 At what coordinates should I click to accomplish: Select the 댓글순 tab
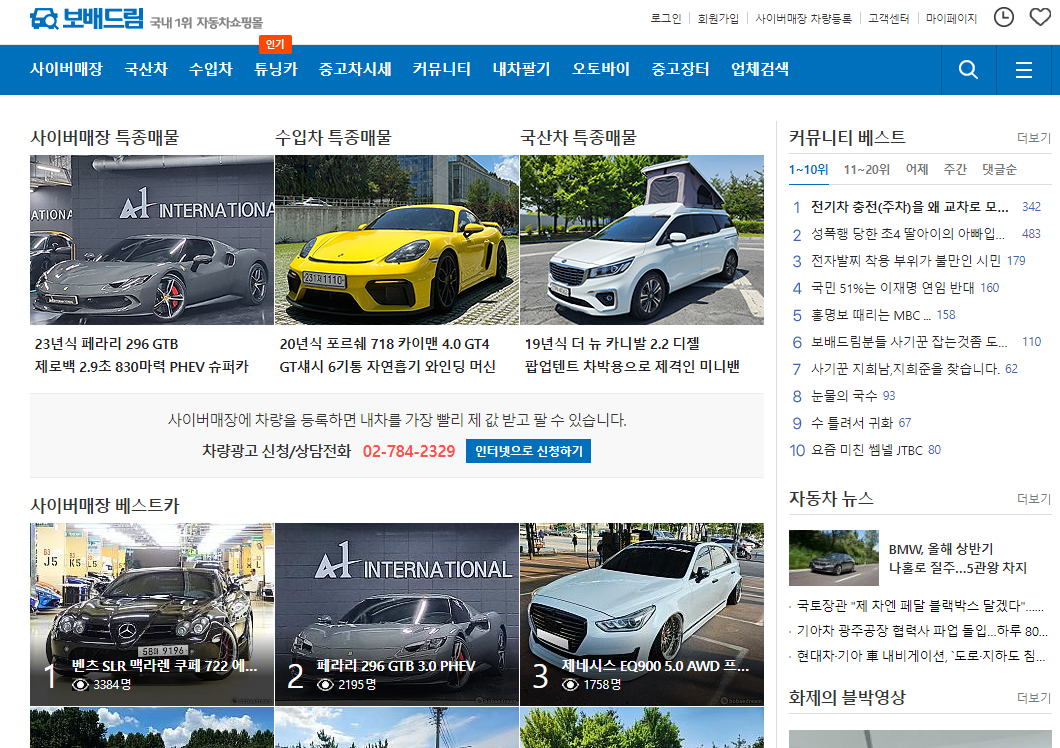pyautogui.click(x=999, y=170)
